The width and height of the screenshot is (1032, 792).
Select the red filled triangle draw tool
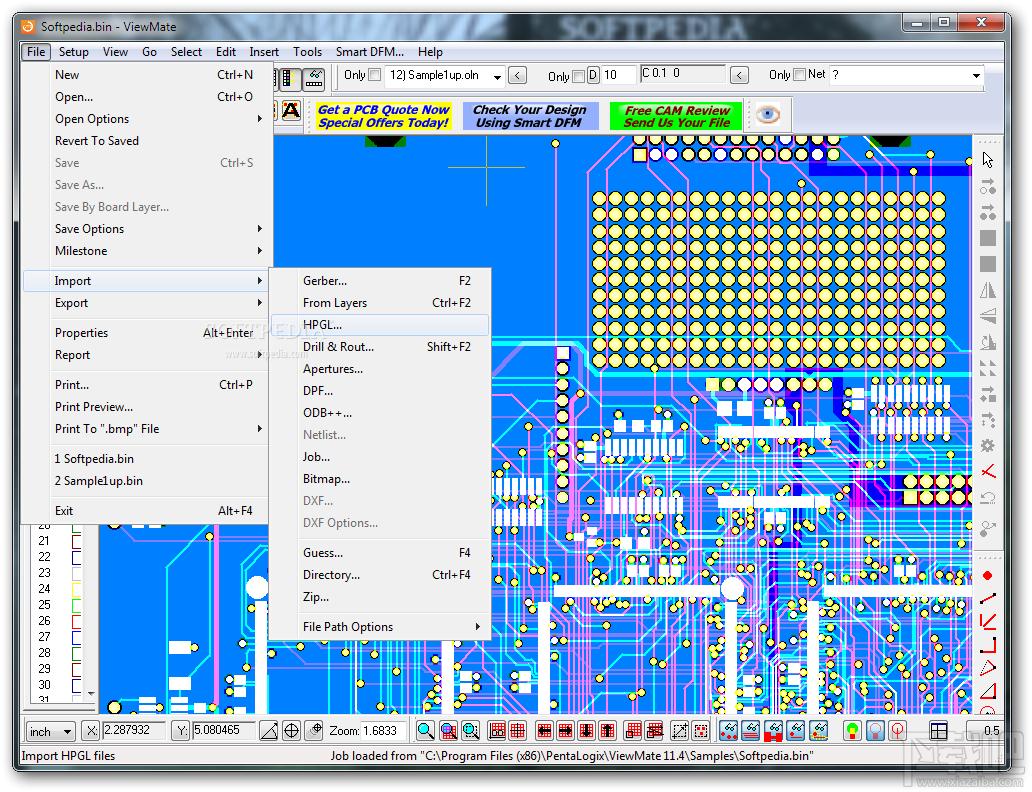(x=987, y=691)
